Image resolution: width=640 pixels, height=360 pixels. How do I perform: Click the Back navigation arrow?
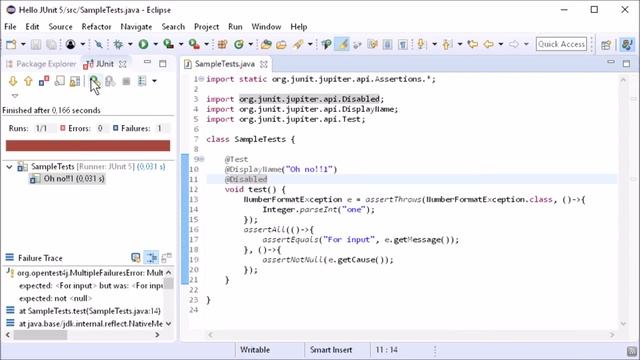click(489, 44)
